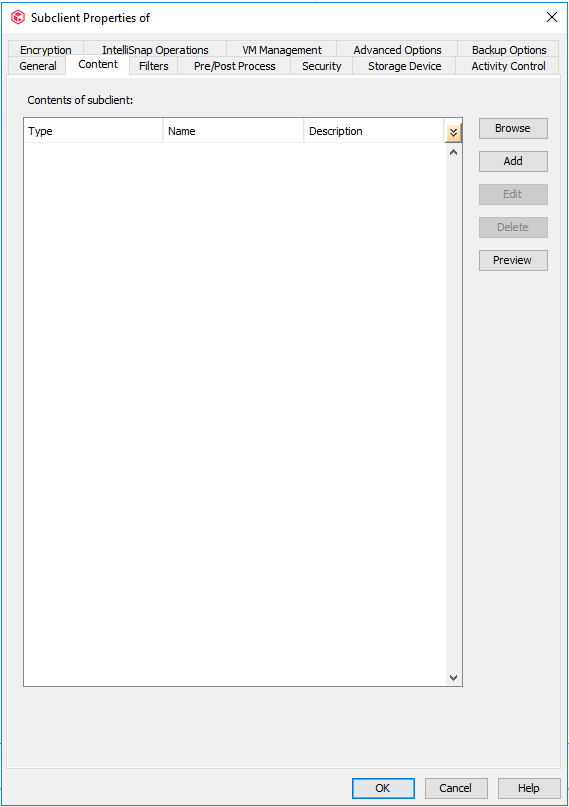Close the Subclient Properties dialog
This screenshot has width=569, height=807.
552,17
